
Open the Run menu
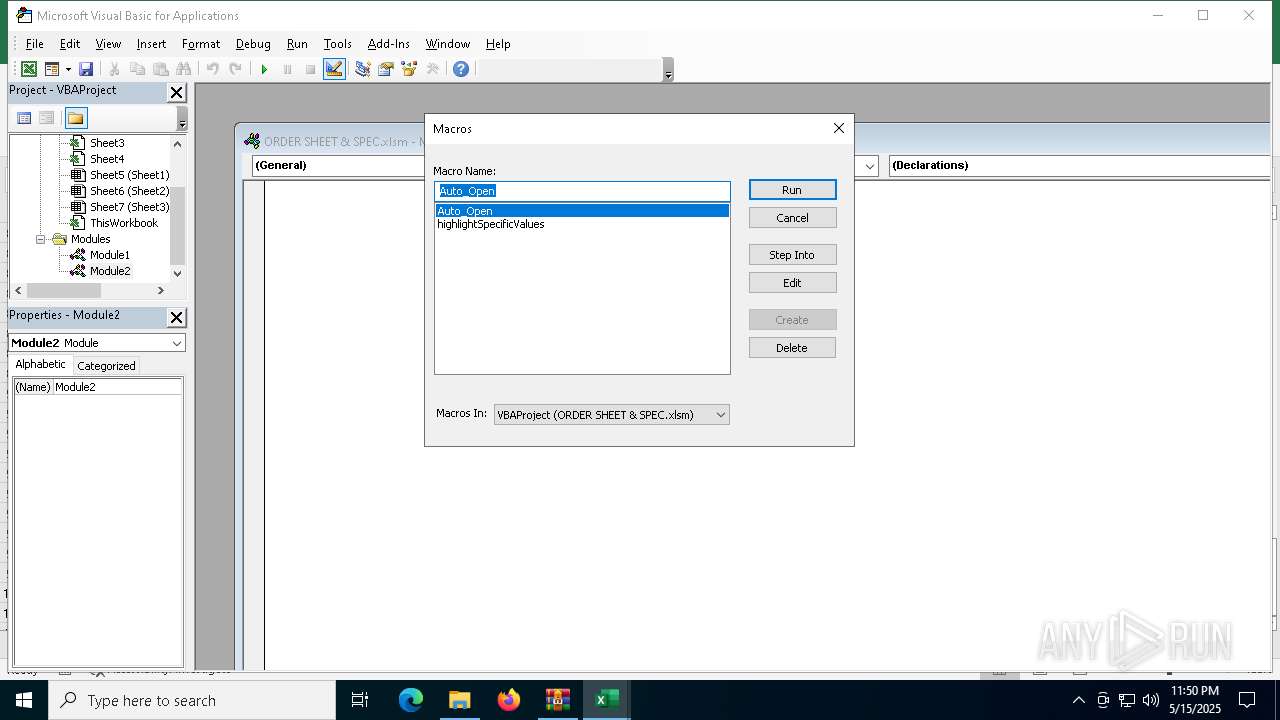click(297, 44)
